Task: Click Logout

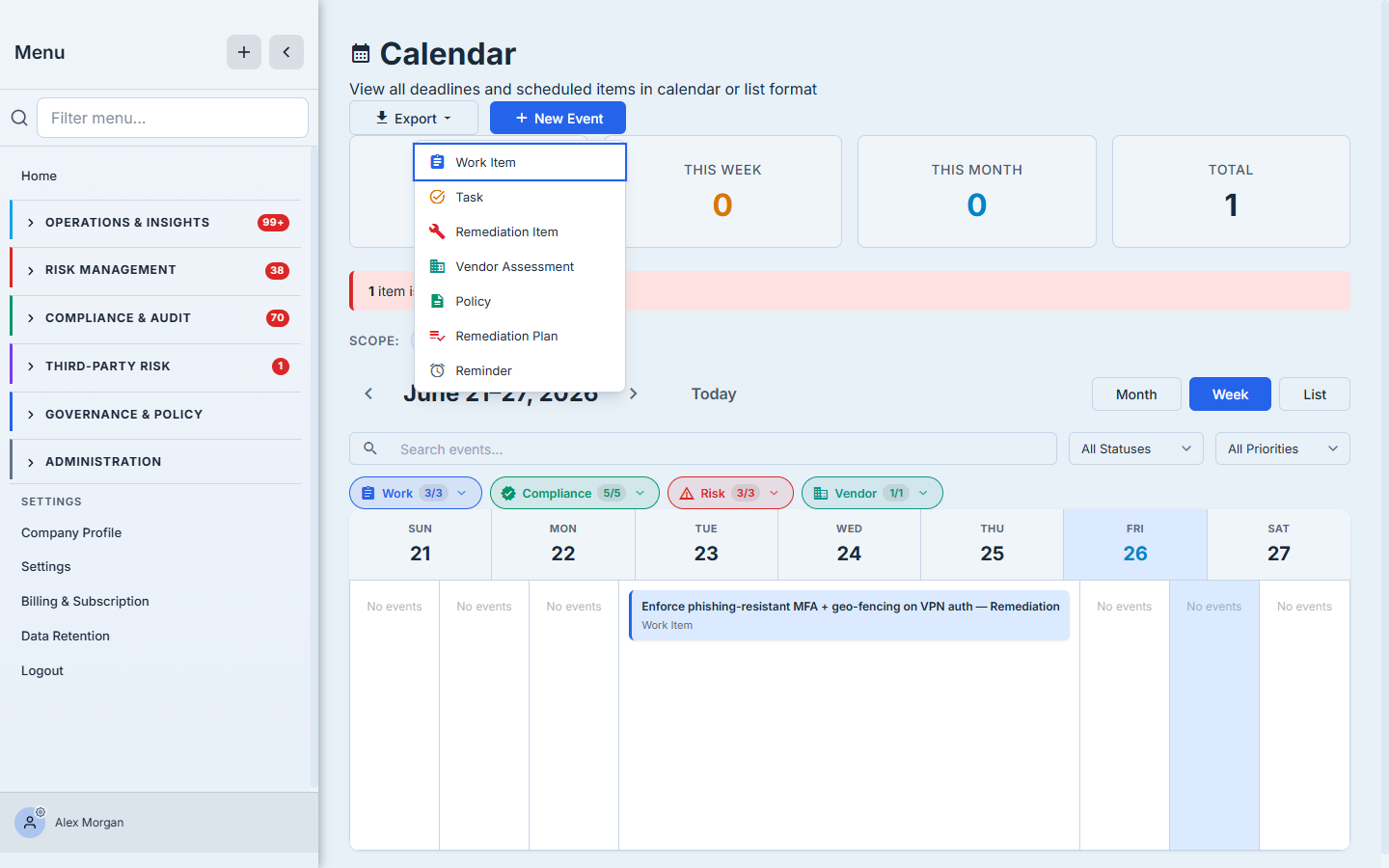Action: [x=42, y=670]
